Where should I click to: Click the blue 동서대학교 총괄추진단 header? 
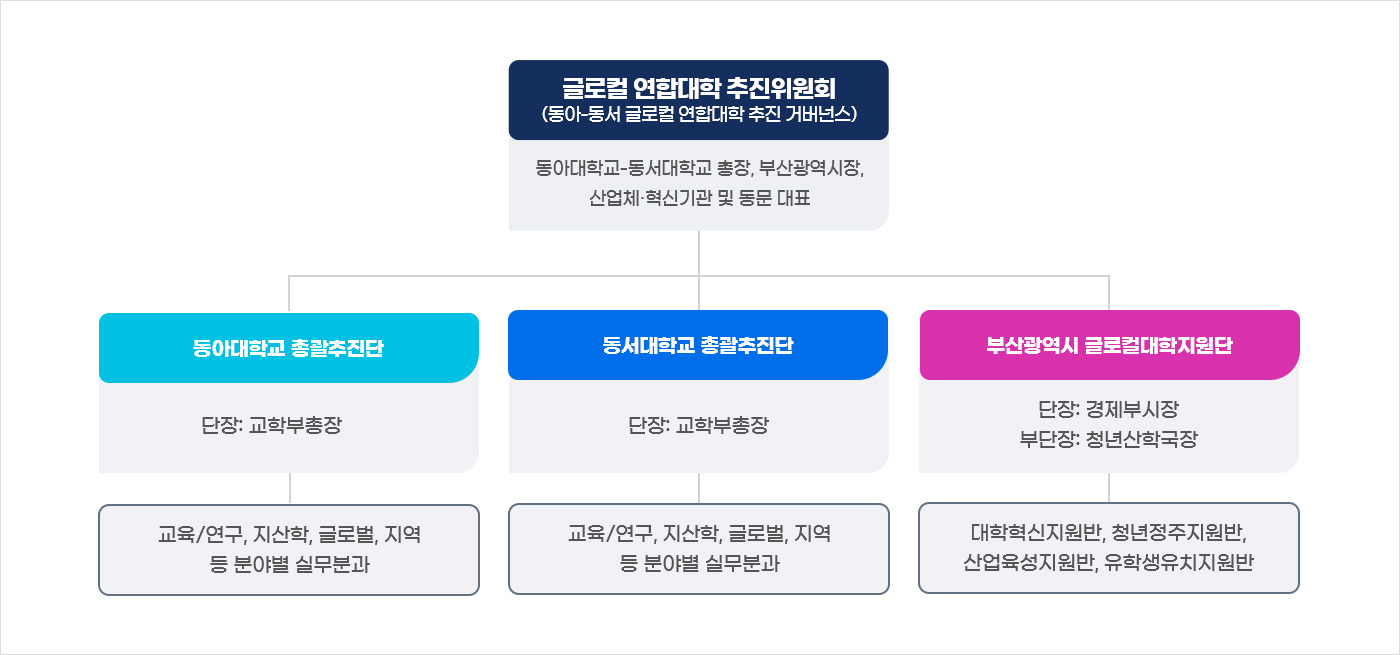pos(698,346)
